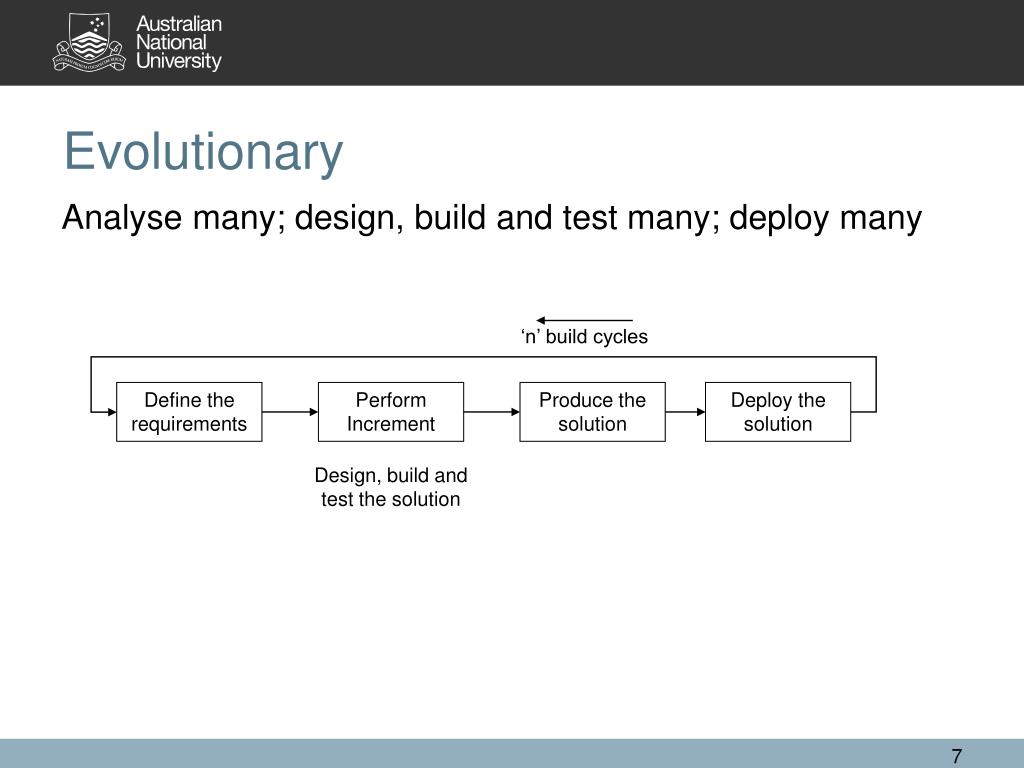Select the 'Perform Increment' box
The width and height of the screenshot is (1024, 768).
click(391, 412)
